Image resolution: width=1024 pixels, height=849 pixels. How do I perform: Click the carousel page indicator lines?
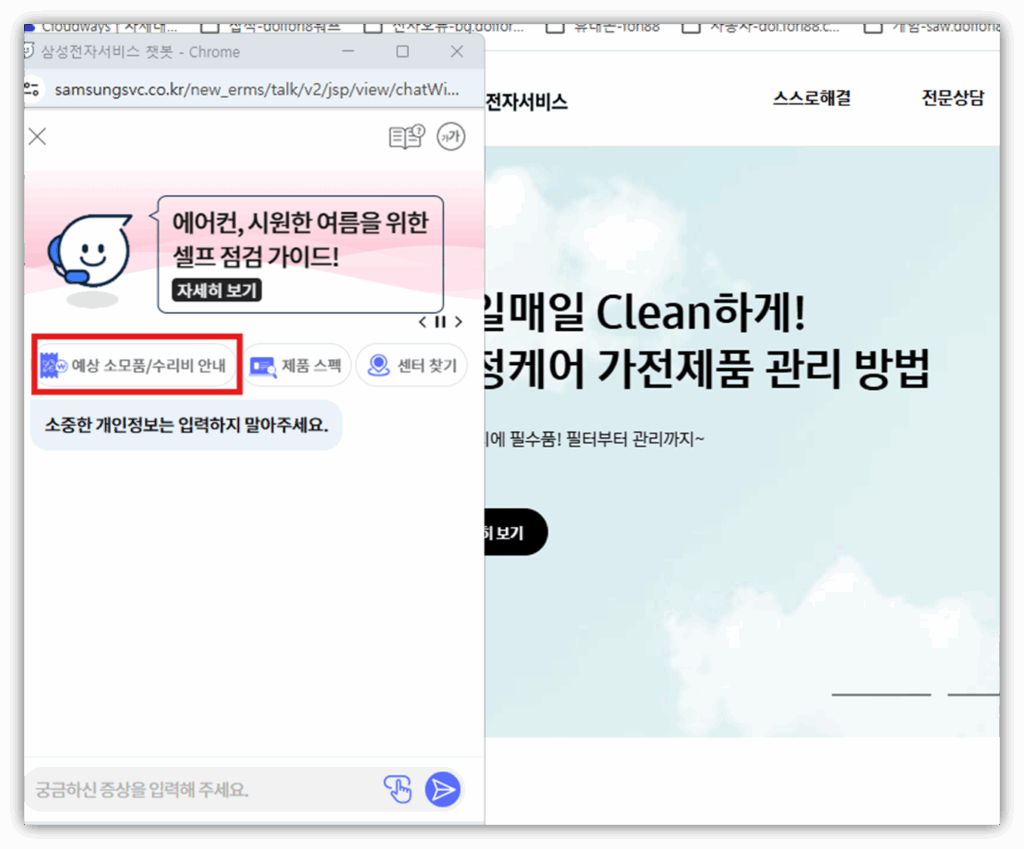point(880,692)
